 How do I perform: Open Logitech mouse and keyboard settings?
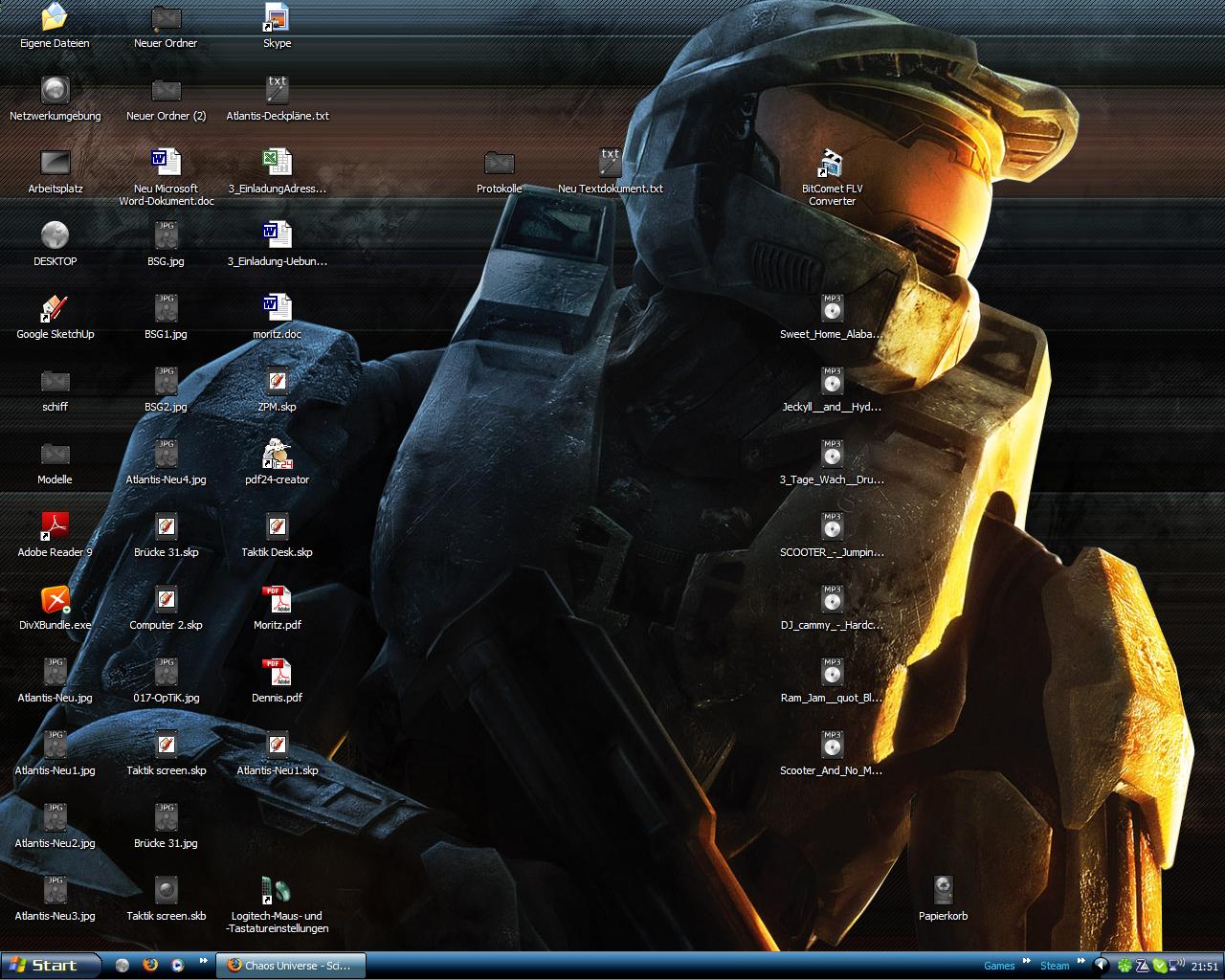click(277, 891)
